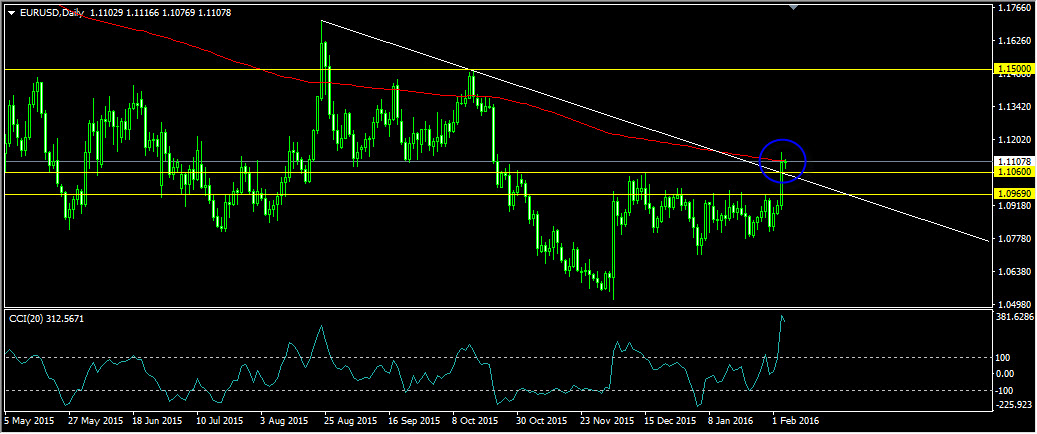Image resolution: width=1037 pixels, height=434 pixels.
Task: Click the 1.06380 price axis value
Action: pos(1015,272)
